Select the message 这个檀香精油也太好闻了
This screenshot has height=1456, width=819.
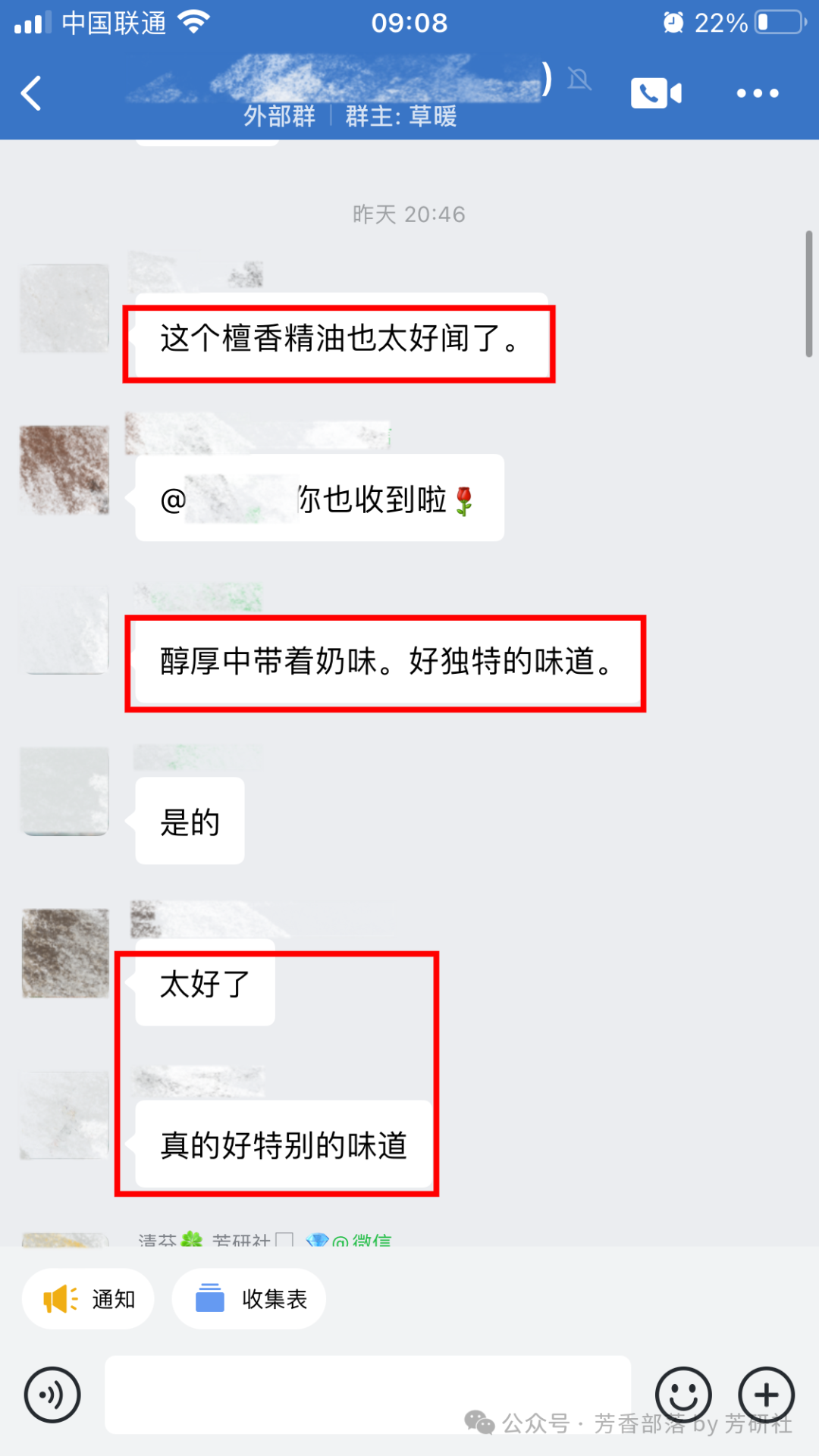341,337
